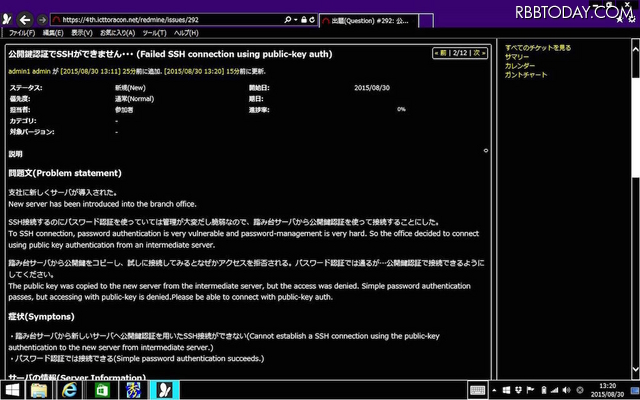
Task: Open the ファイル(F) menu
Action: (22, 33)
